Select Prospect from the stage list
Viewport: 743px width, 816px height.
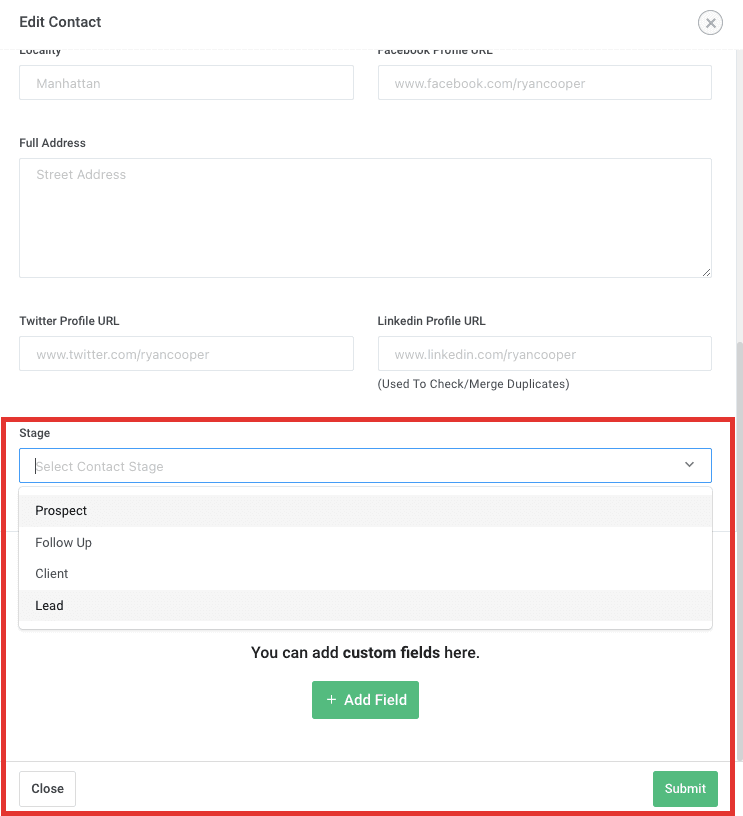tap(61, 510)
